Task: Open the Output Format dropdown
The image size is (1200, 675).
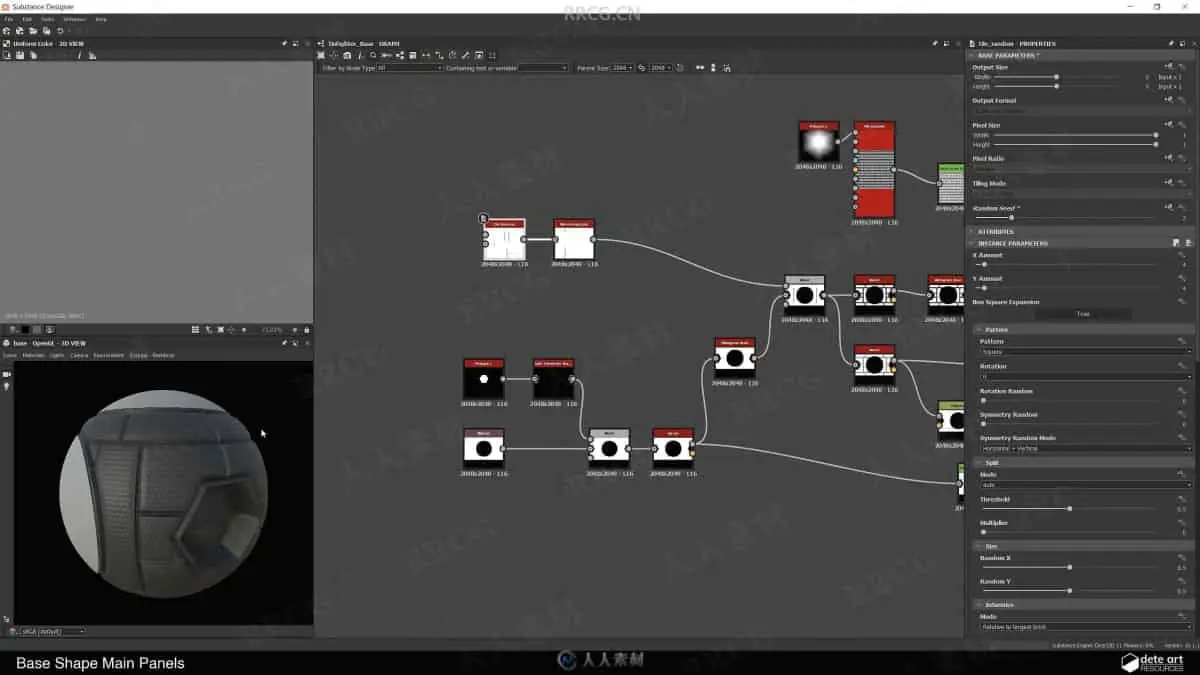Action: coord(1083,110)
